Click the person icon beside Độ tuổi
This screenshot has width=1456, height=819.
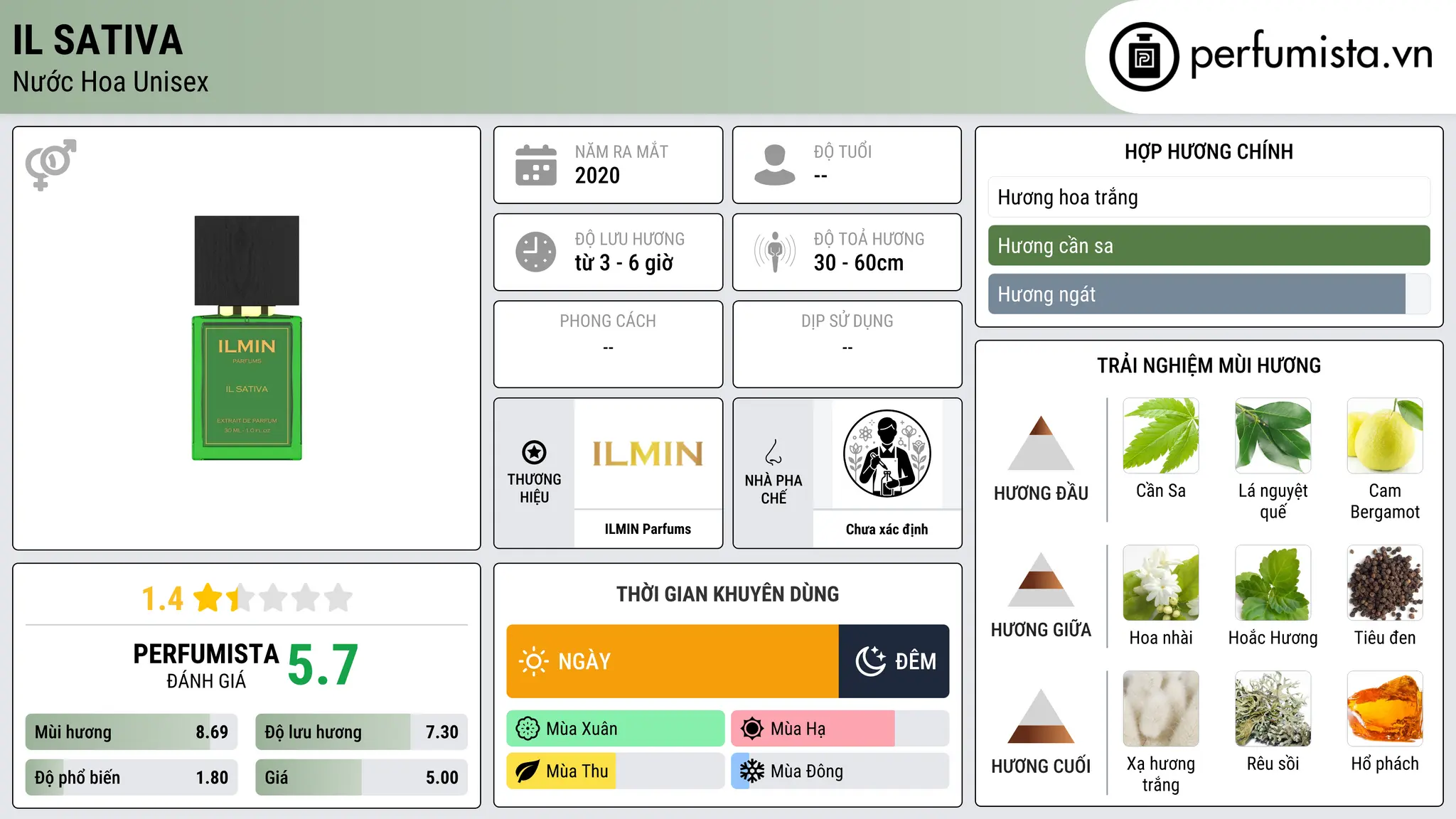click(x=775, y=165)
